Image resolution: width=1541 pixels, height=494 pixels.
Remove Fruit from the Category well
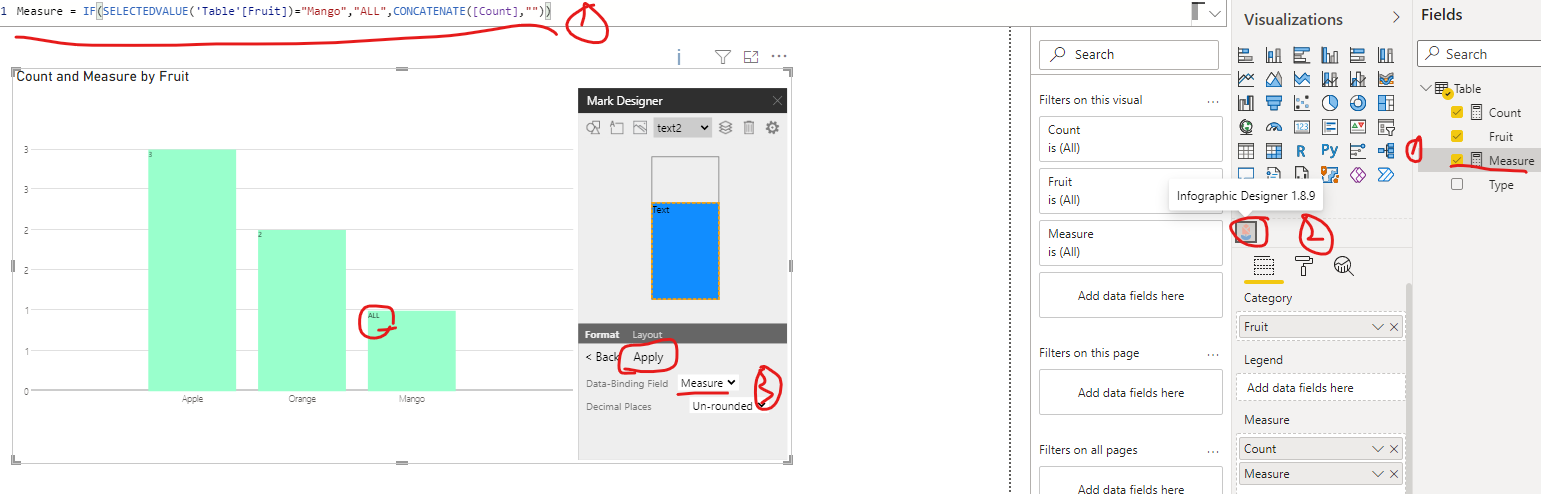tap(1394, 327)
